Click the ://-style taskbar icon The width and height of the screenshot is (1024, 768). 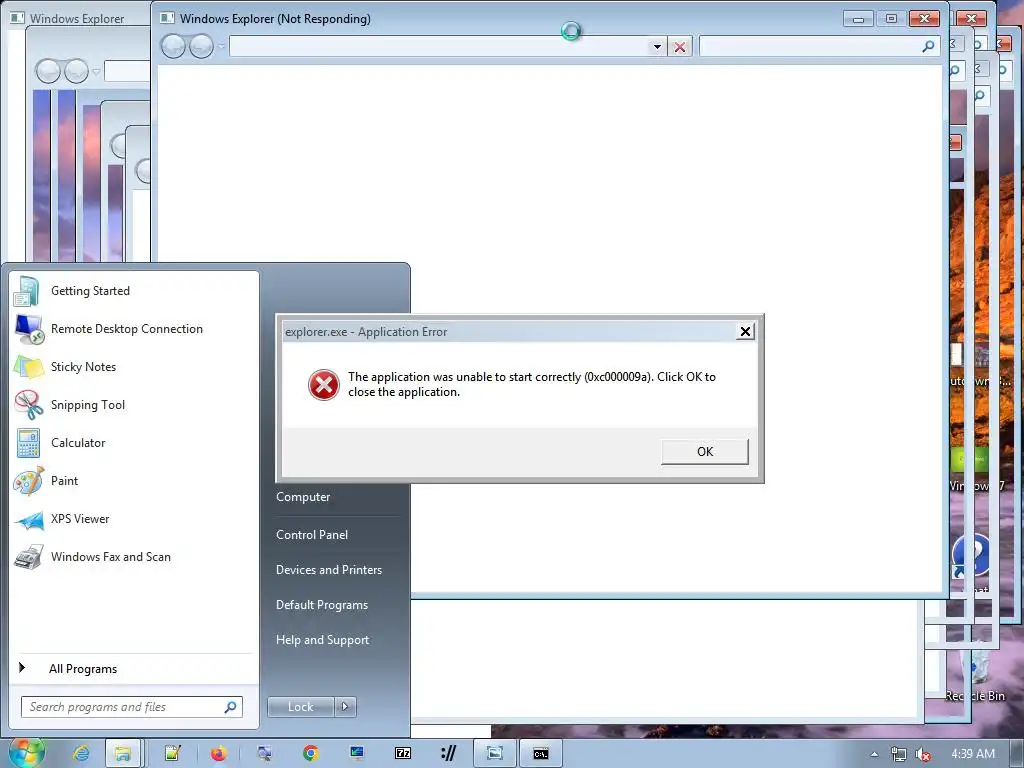point(449,754)
